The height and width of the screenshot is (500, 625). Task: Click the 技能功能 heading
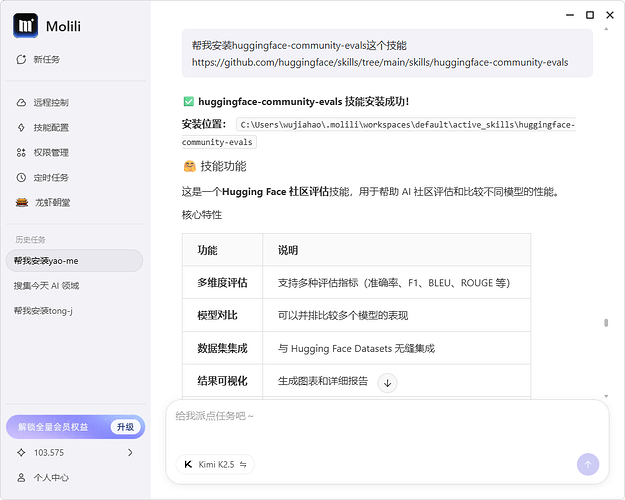223,166
